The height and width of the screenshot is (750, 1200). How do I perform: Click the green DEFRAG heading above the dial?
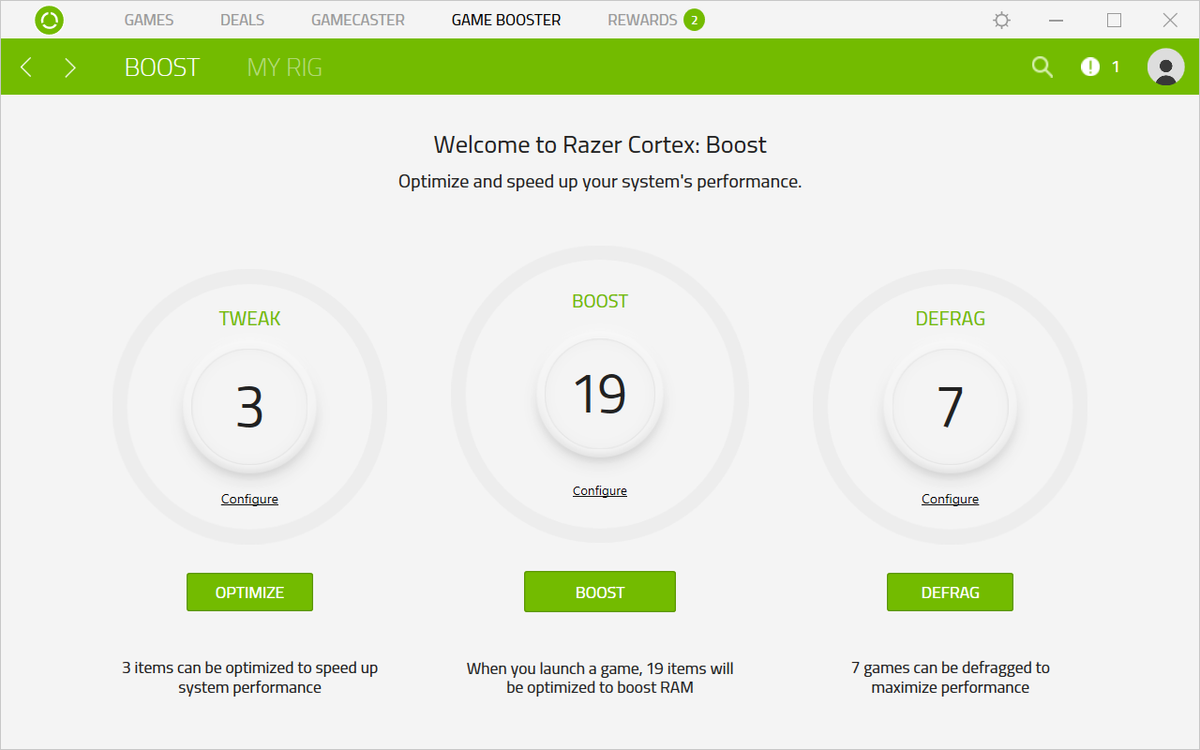click(x=950, y=319)
